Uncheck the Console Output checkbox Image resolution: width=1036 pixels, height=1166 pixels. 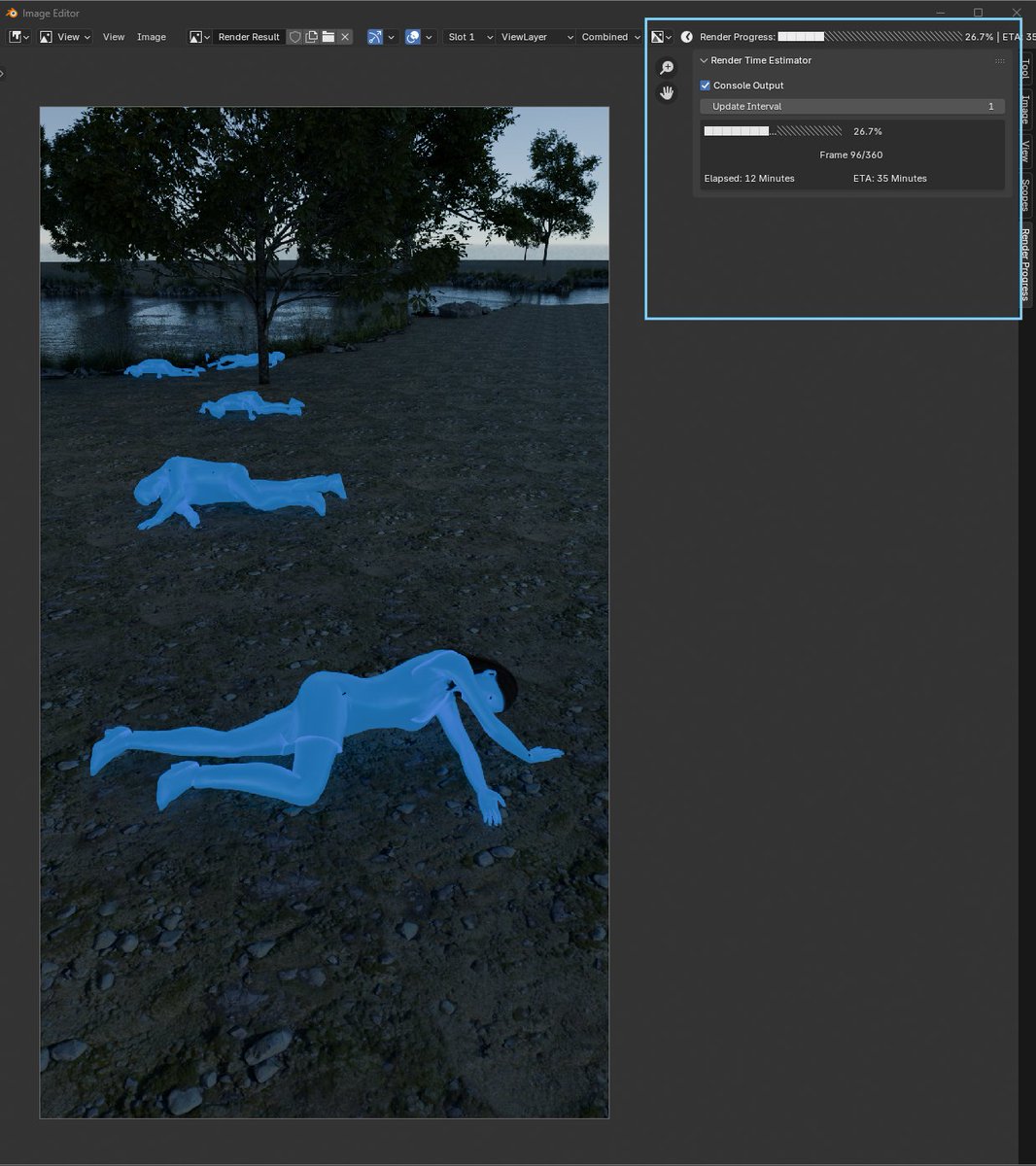(706, 86)
